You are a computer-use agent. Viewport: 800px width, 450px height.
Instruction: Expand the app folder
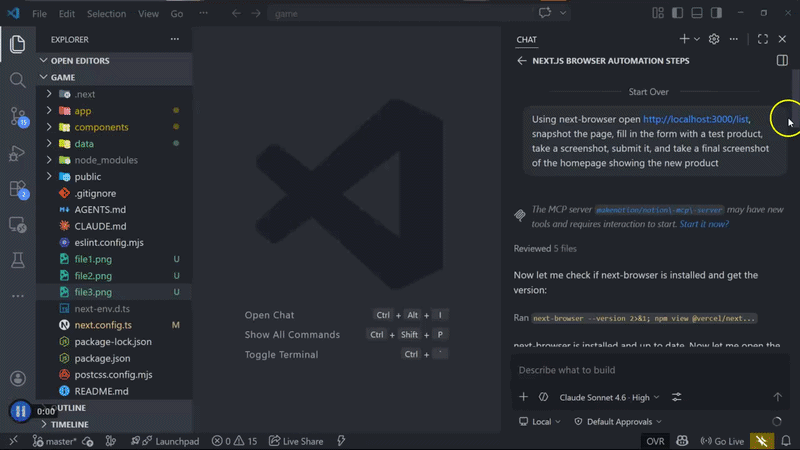click(114, 111)
